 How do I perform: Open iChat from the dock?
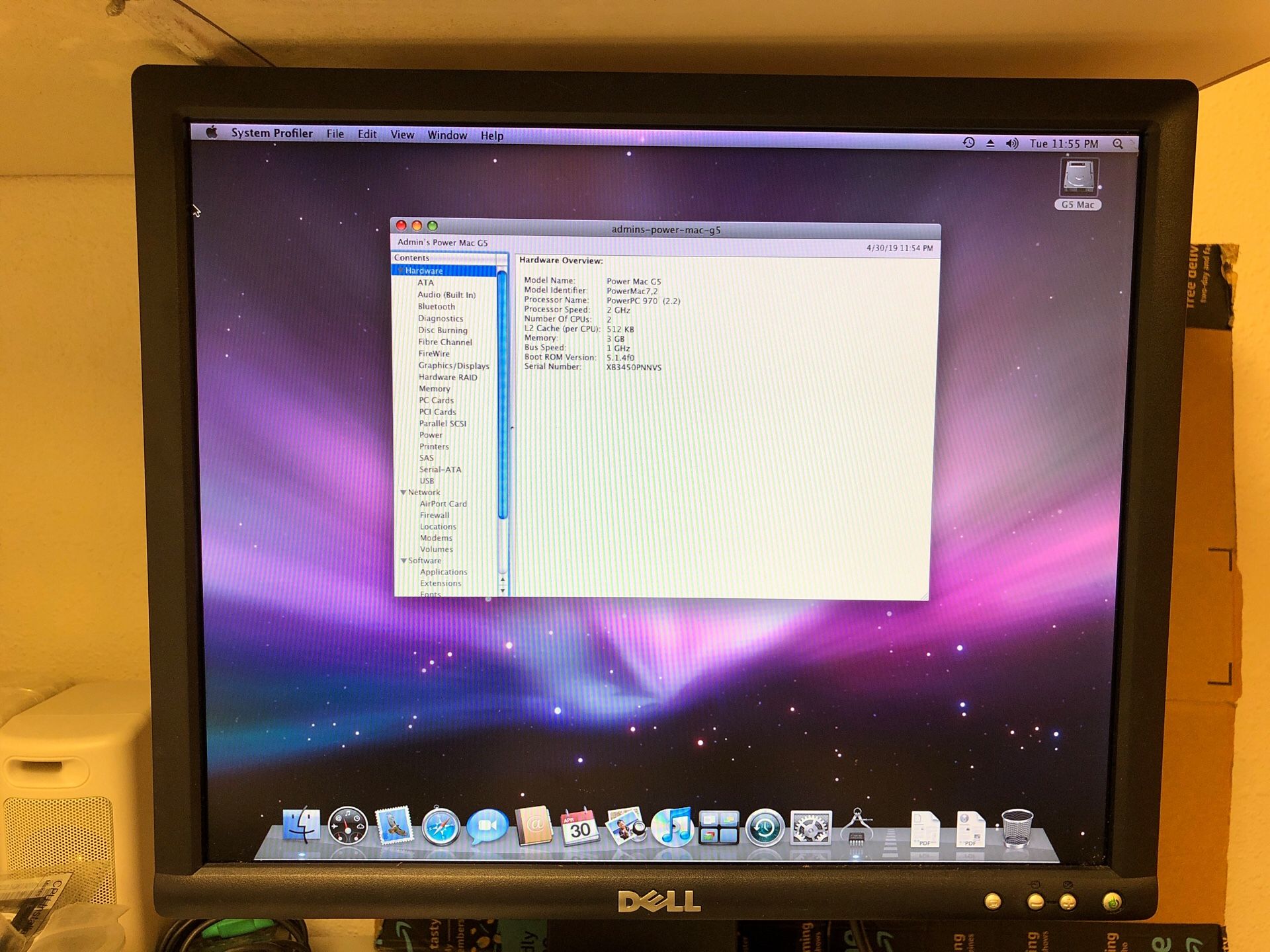[487, 827]
